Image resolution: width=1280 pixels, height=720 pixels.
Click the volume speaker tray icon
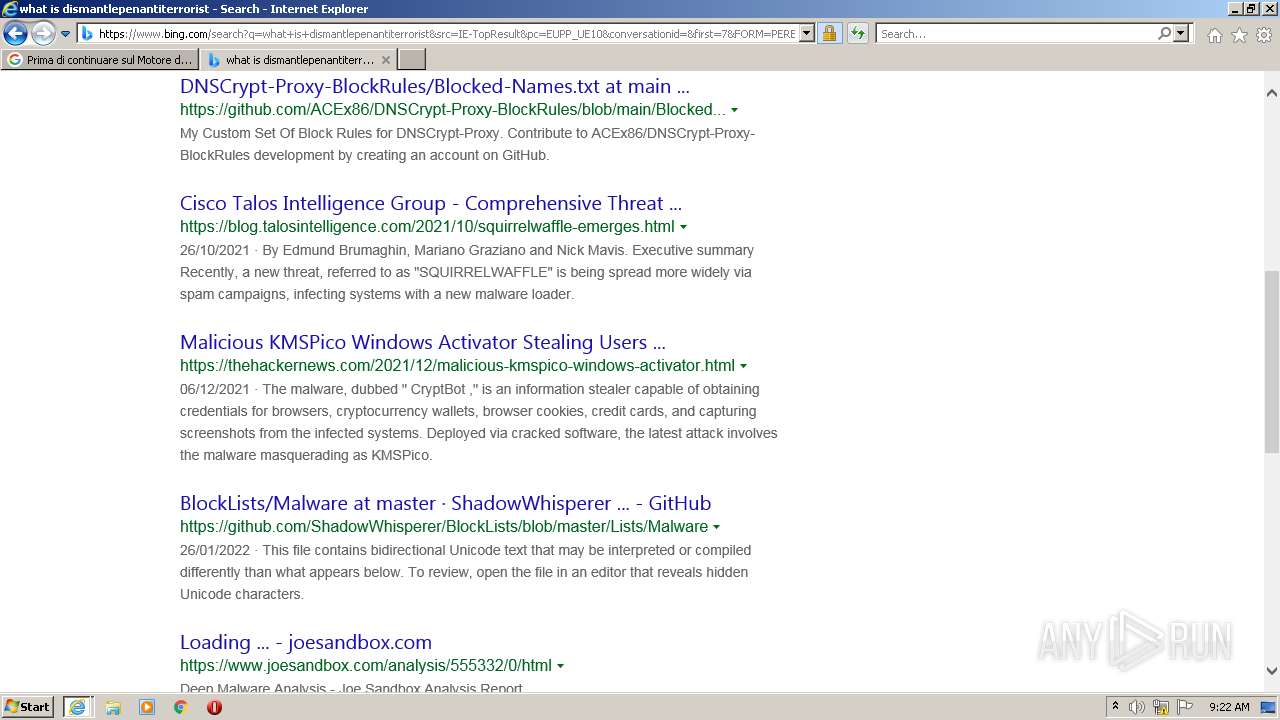tap(1137, 707)
